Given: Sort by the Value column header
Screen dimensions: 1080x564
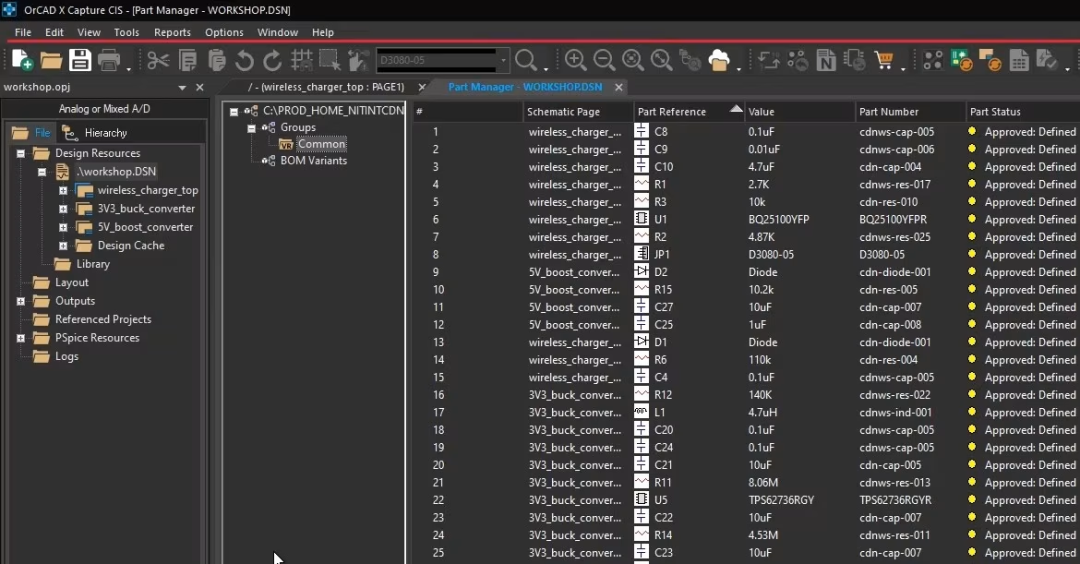Looking at the screenshot, I should click(x=800, y=112).
